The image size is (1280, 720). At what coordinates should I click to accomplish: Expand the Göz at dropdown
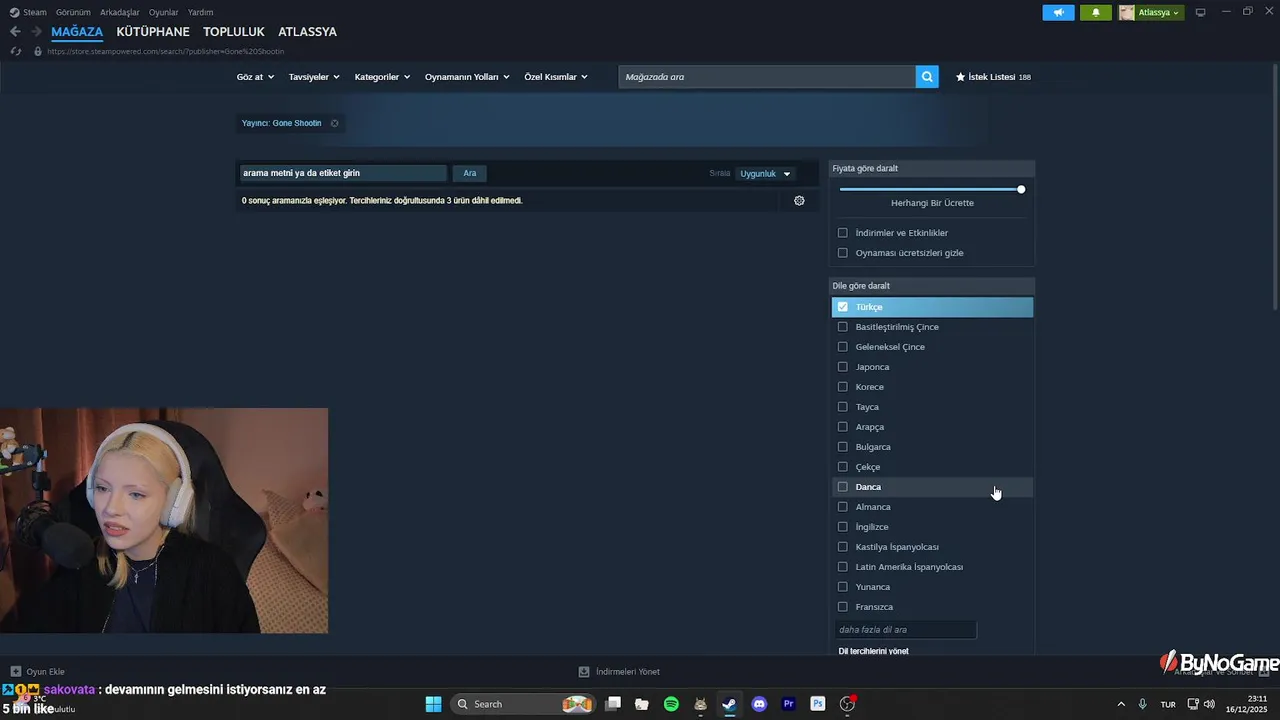tap(255, 77)
